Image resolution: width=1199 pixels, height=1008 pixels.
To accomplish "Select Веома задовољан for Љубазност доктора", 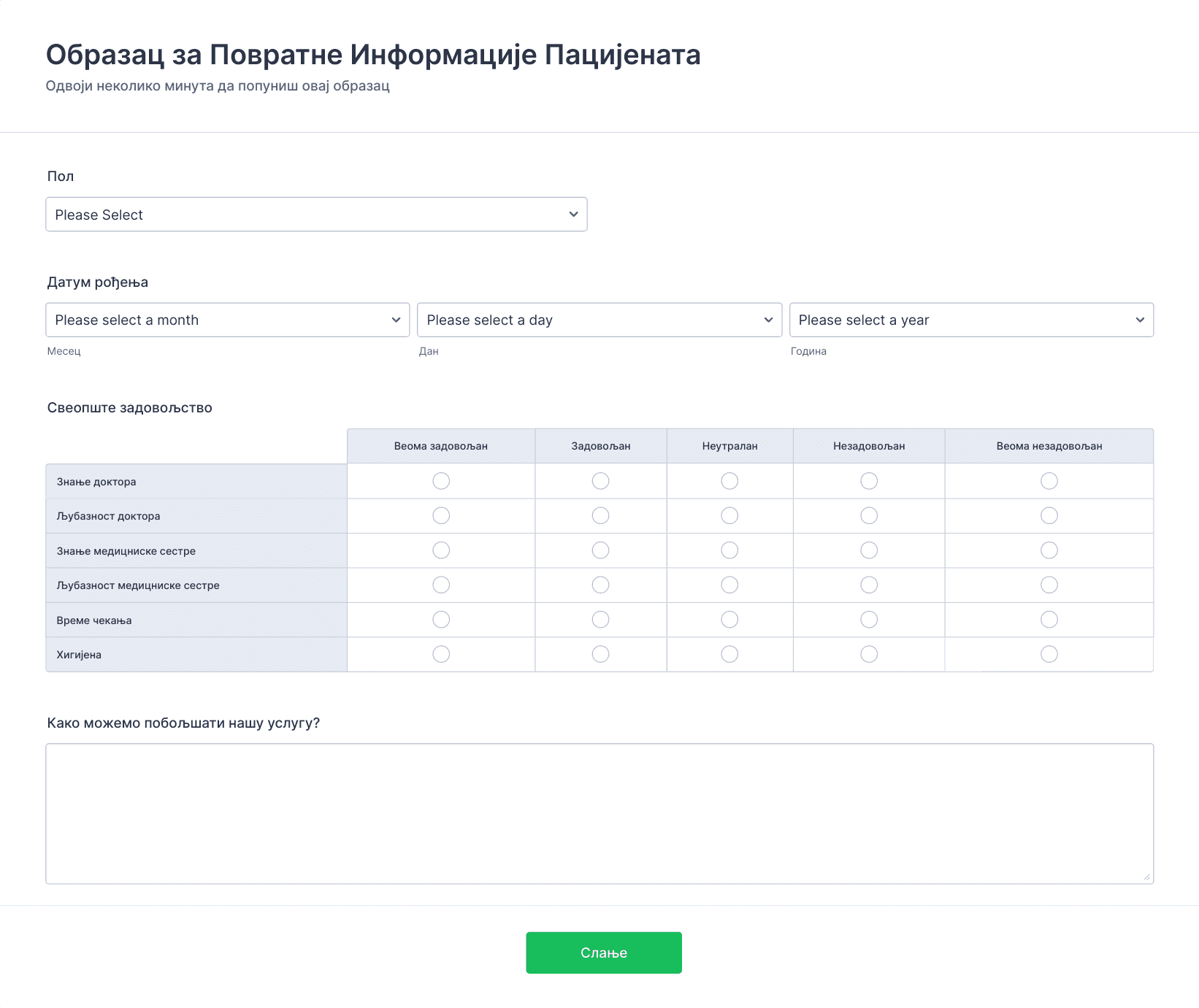I will (x=441, y=515).
